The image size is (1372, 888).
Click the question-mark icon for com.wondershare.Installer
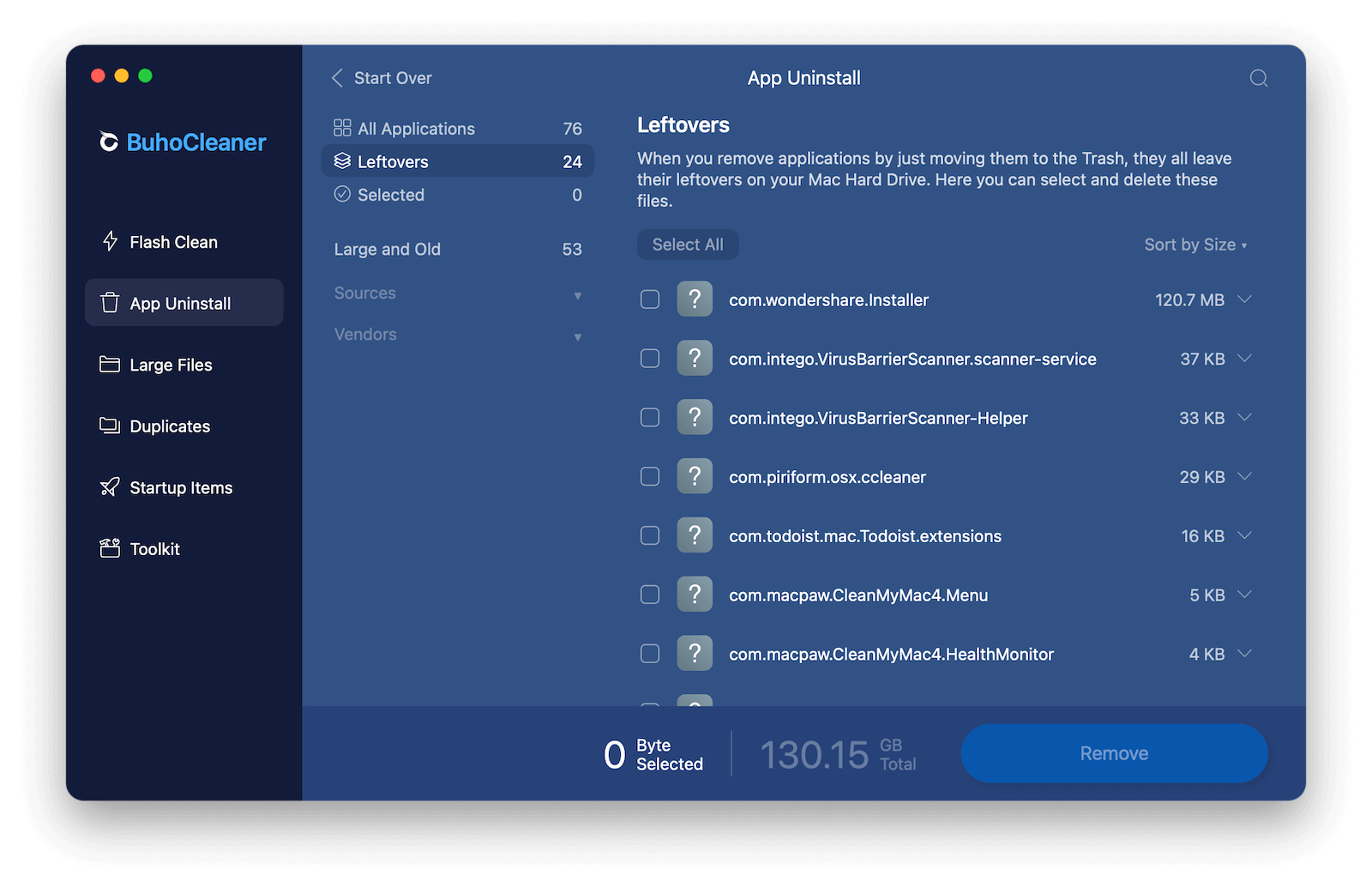pos(695,299)
